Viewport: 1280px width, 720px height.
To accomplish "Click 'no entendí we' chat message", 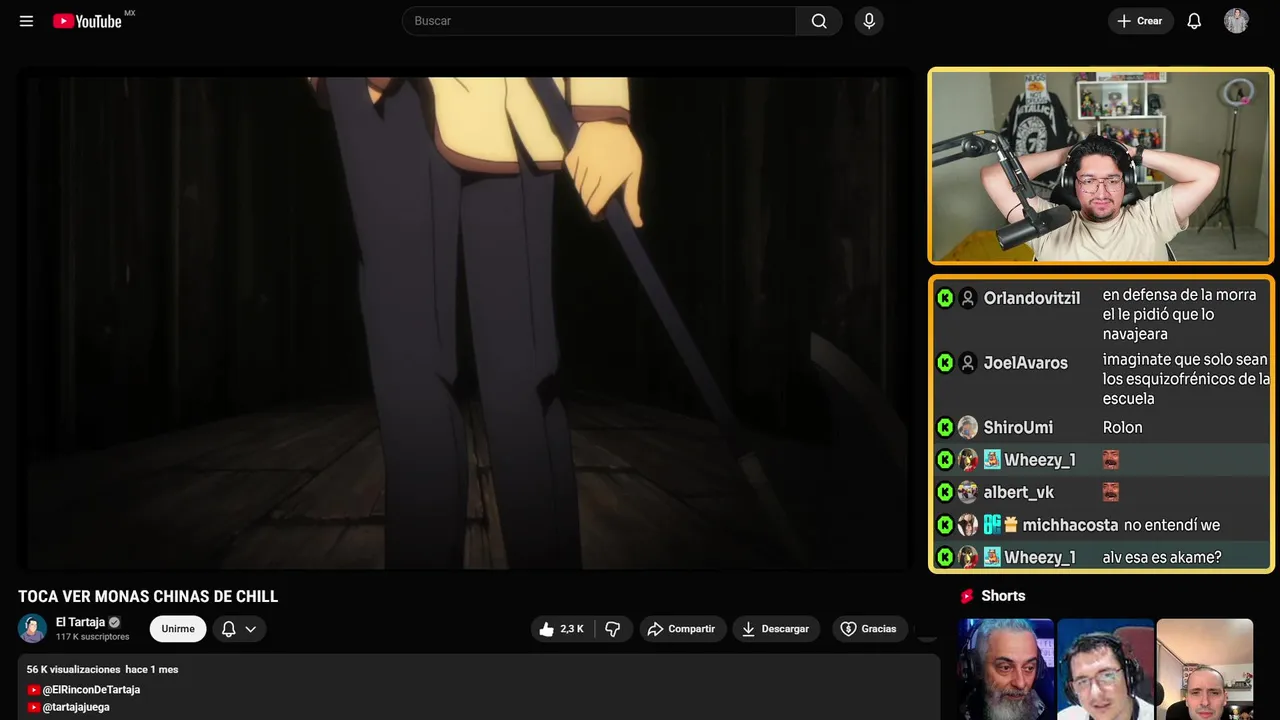I will (x=1172, y=525).
